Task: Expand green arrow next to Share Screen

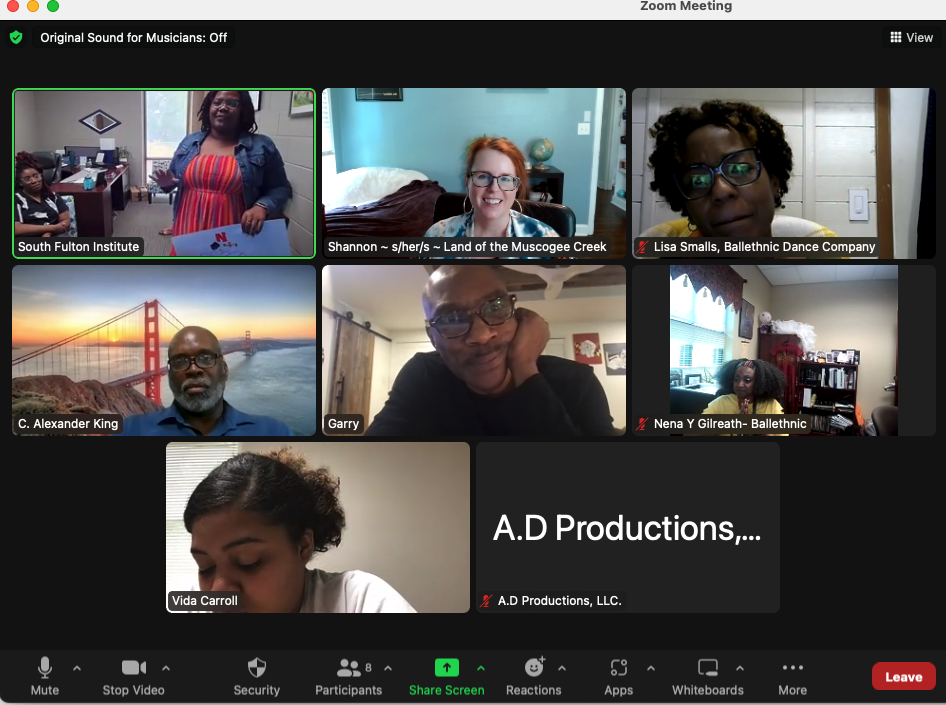Action: pos(481,668)
